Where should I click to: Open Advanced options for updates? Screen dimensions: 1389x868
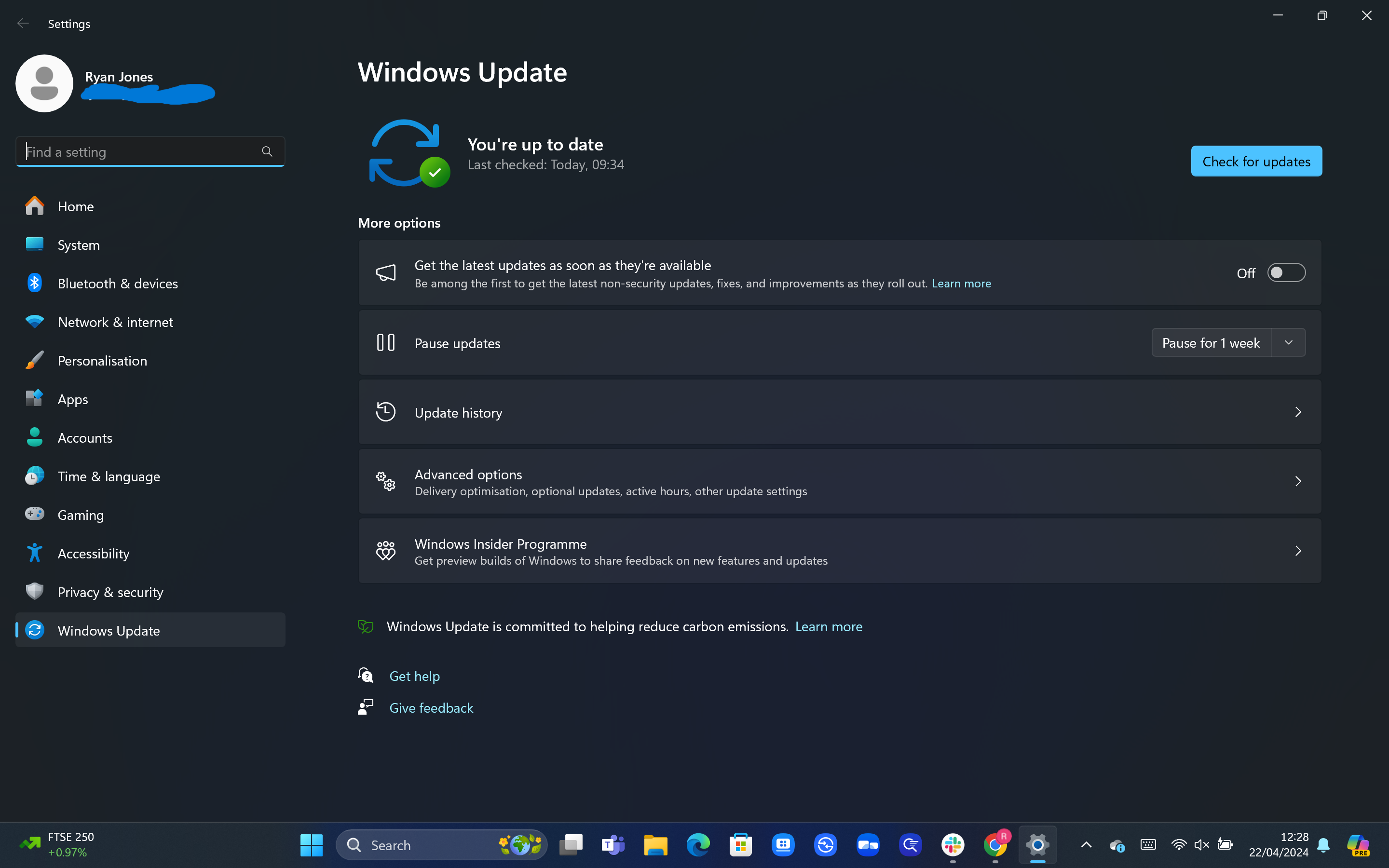tap(840, 482)
